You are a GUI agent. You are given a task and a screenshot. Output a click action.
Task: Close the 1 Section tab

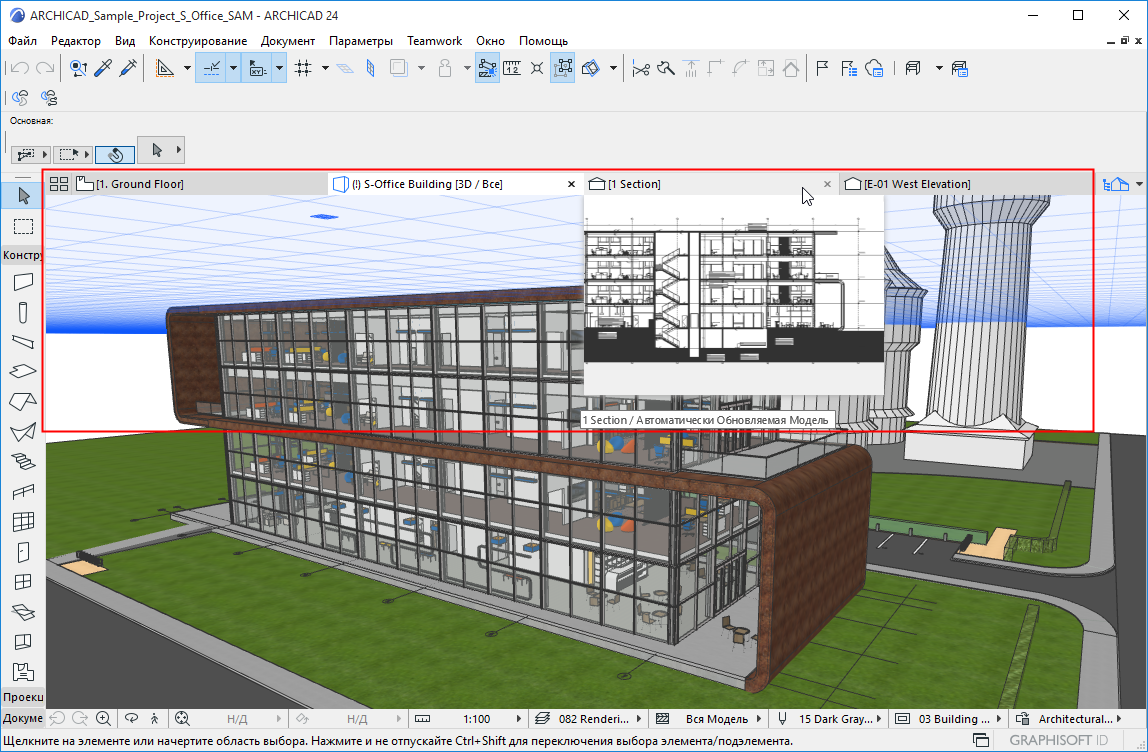pos(827,184)
